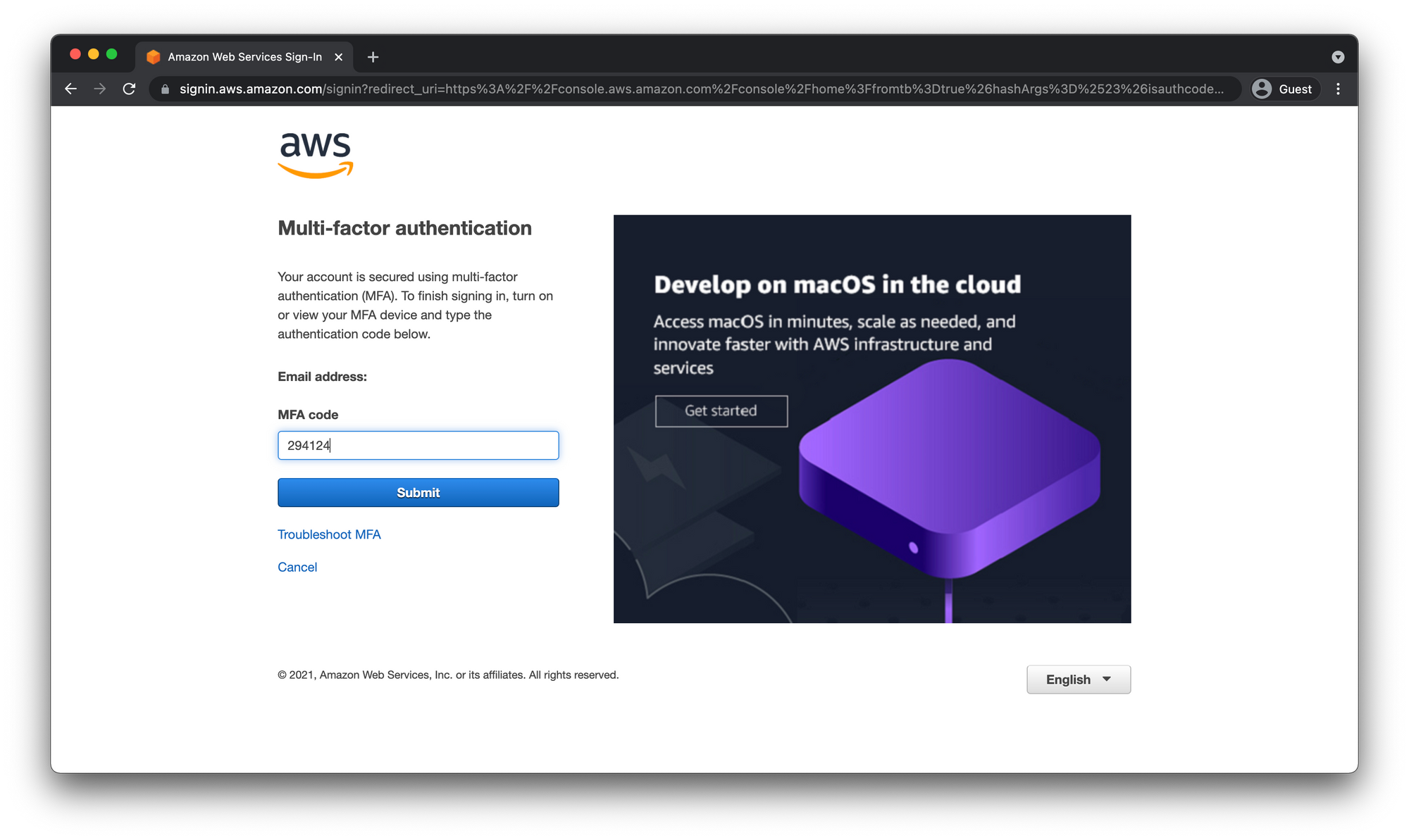The height and width of the screenshot is (840, 1409).
Task: Click the Guest profile avatar
Action: [x=1262, y=89]
